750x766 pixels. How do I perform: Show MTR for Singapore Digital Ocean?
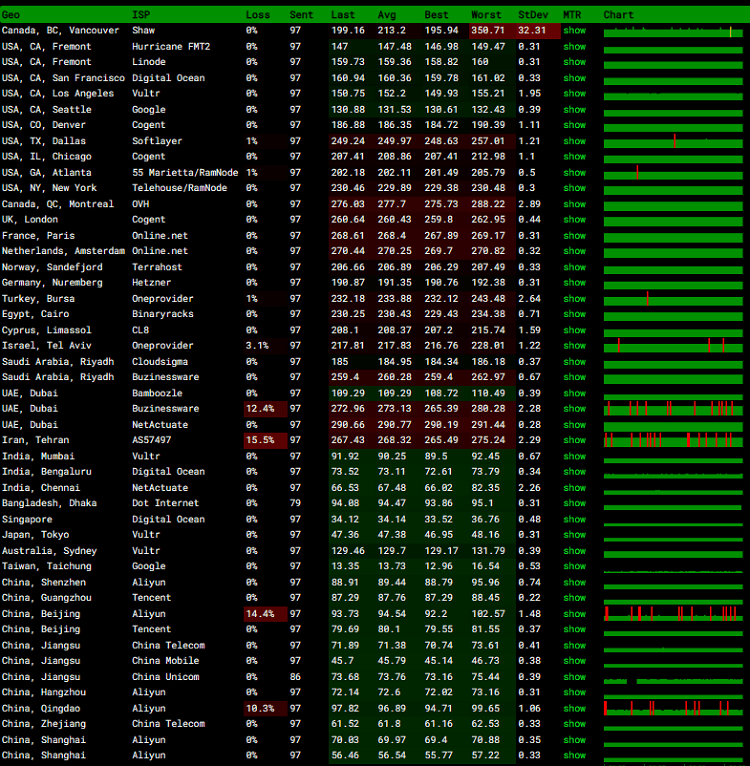pyautogui.click(x=575, y=519)
